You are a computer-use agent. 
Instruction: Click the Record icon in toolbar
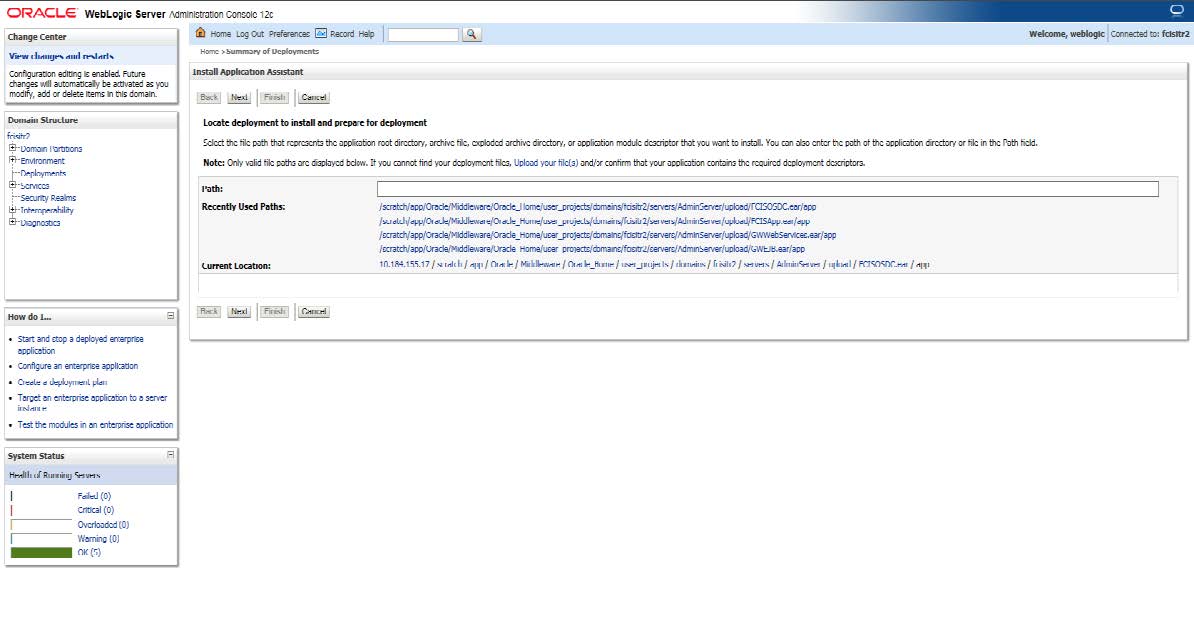click(321, 34)
